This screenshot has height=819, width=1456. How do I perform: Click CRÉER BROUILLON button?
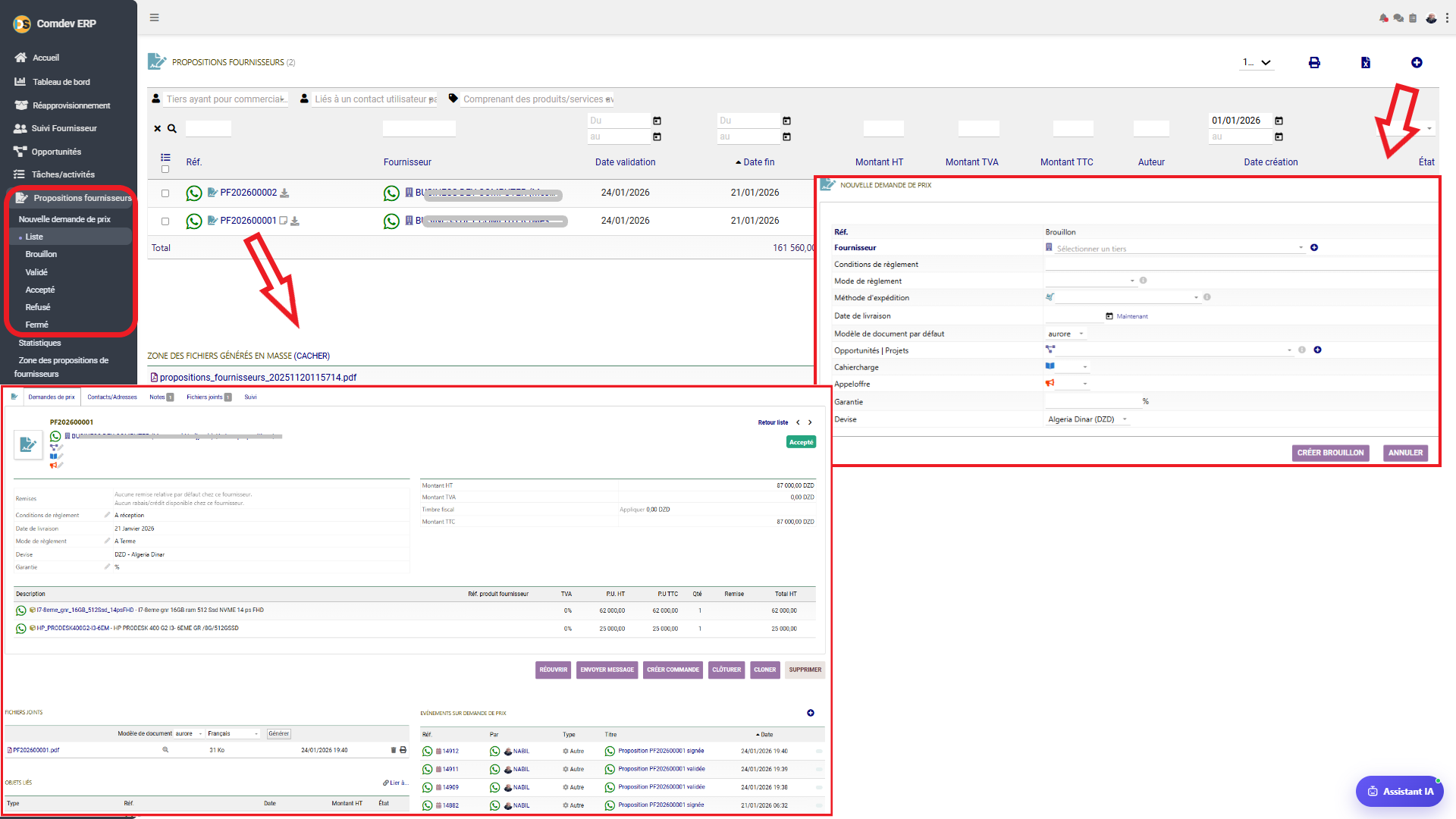click(1330, 453)
